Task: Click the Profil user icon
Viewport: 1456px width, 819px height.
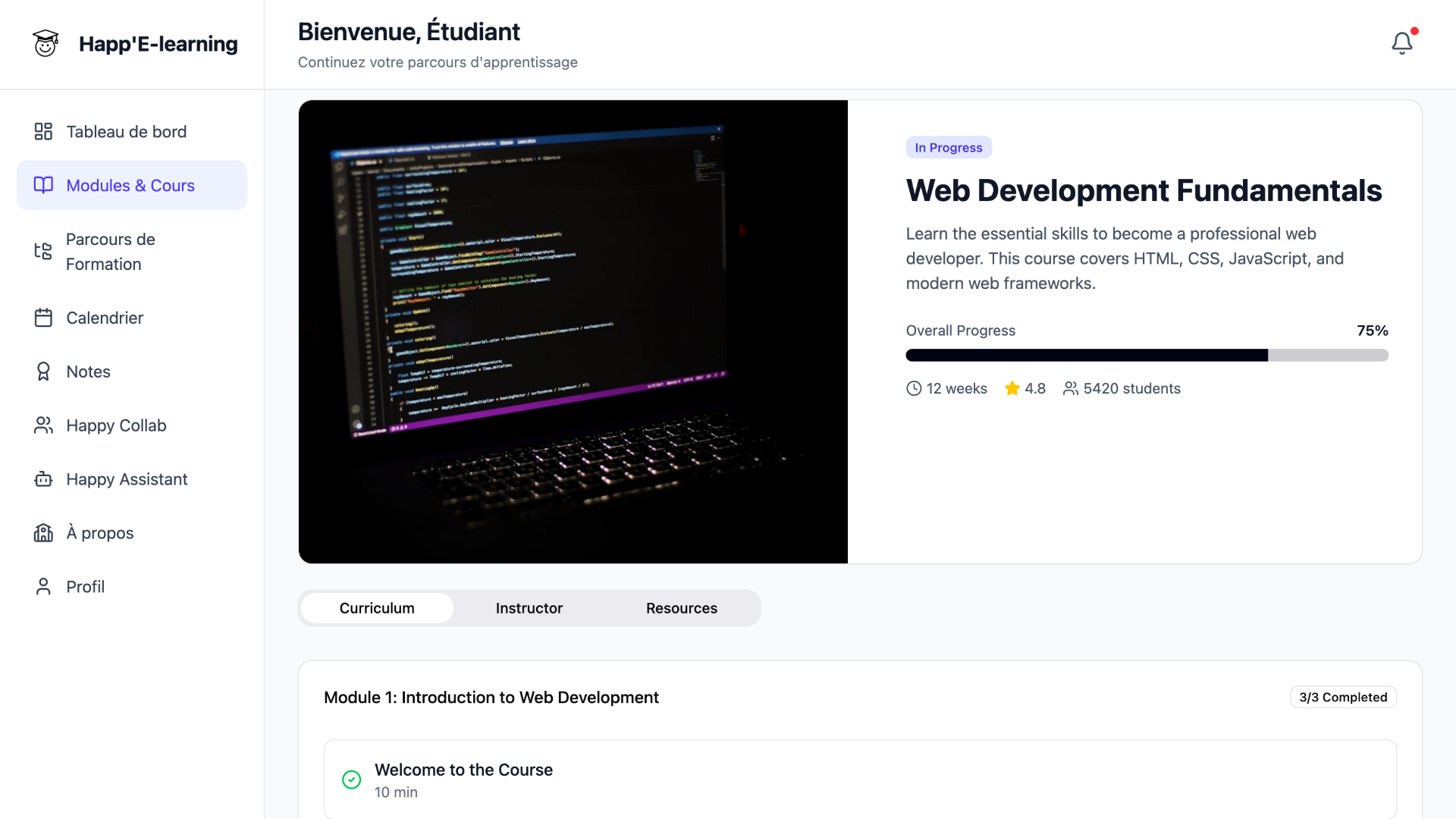Action: (43, 586)
